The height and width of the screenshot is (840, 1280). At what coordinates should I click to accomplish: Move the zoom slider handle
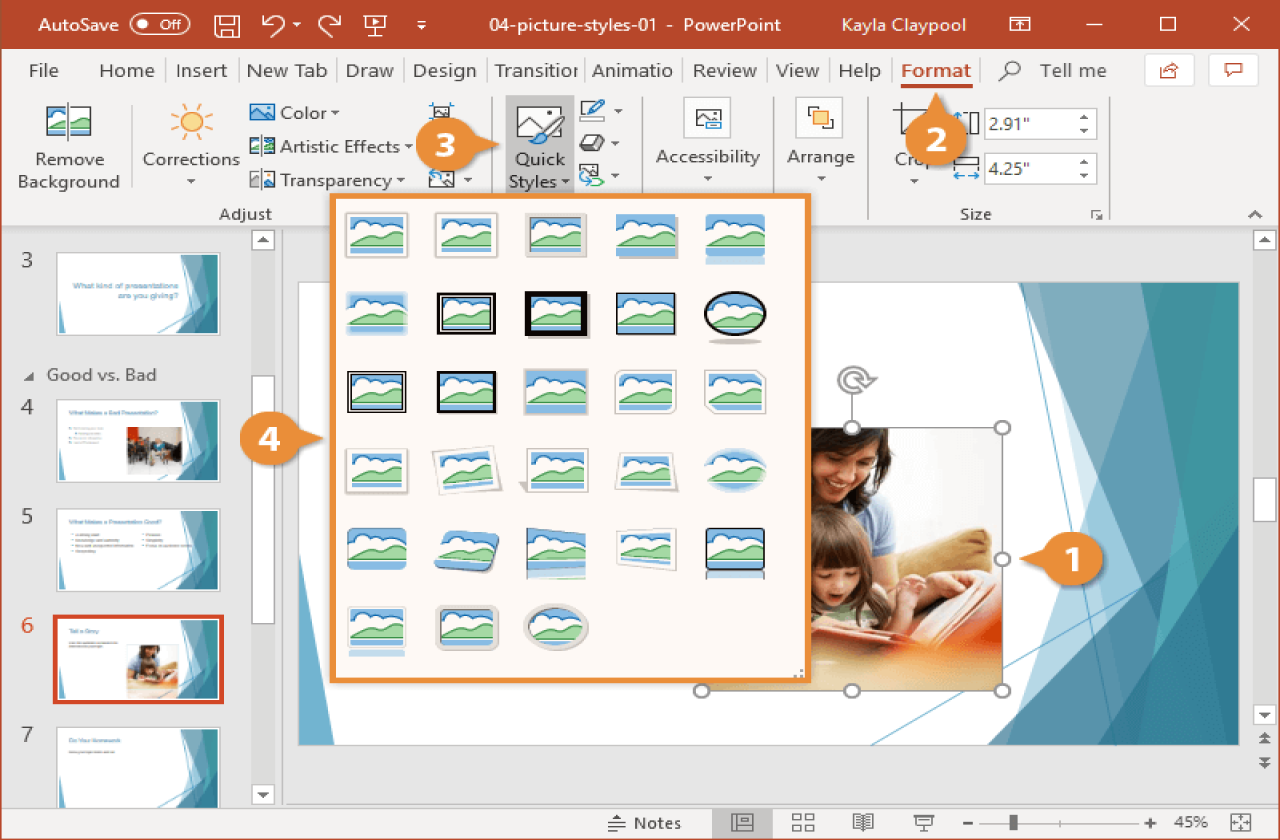click(x=1013, y=823)
